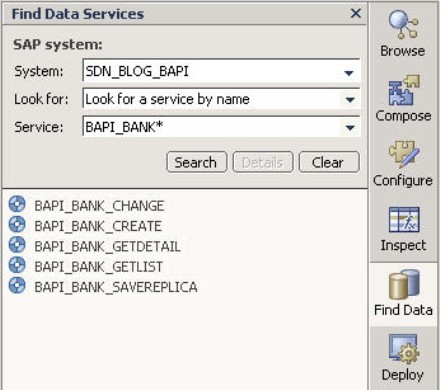Click the icon beside BAPI_BANK_SAVEREPLICA
The width and height of the screenshot is (440, 390).
(17, 286)
